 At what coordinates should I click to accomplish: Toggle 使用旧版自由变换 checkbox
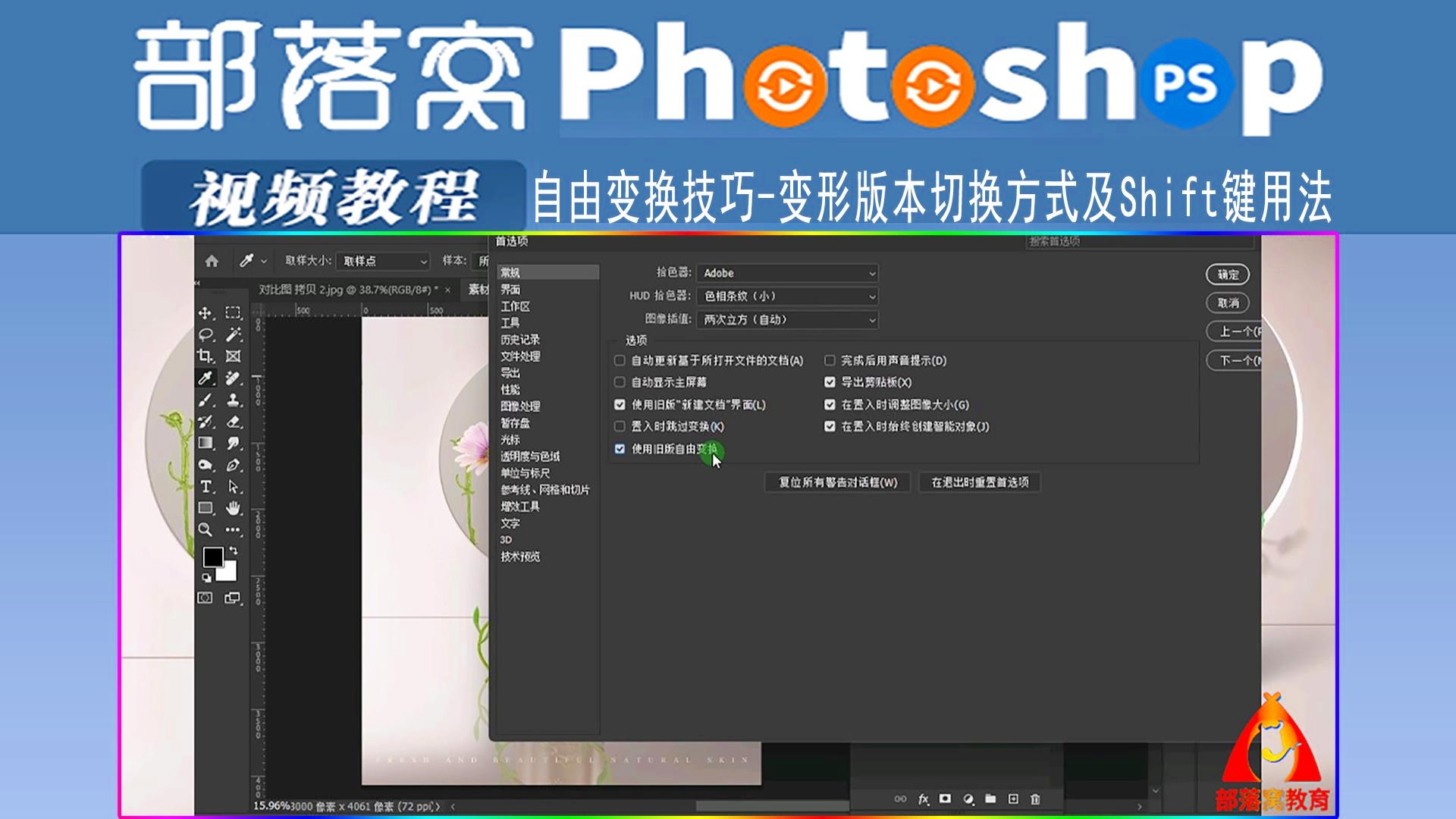(620, 449)
